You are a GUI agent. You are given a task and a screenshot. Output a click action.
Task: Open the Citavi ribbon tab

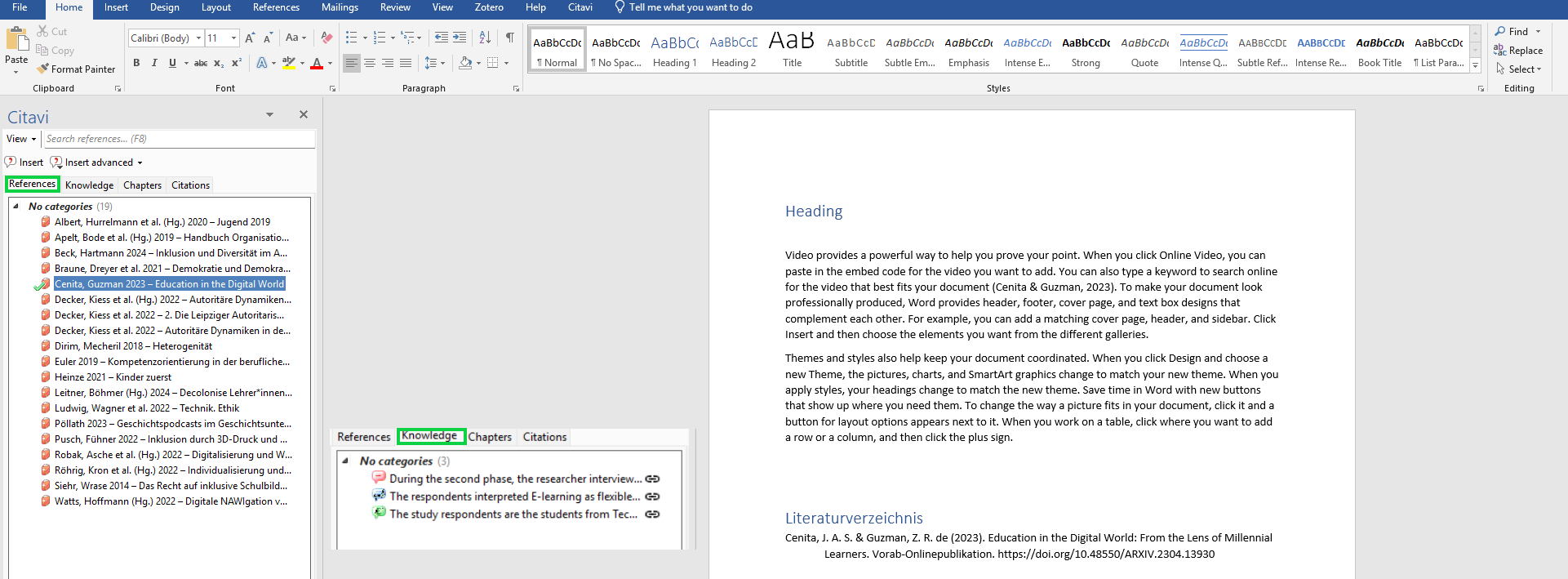(580, 7)
